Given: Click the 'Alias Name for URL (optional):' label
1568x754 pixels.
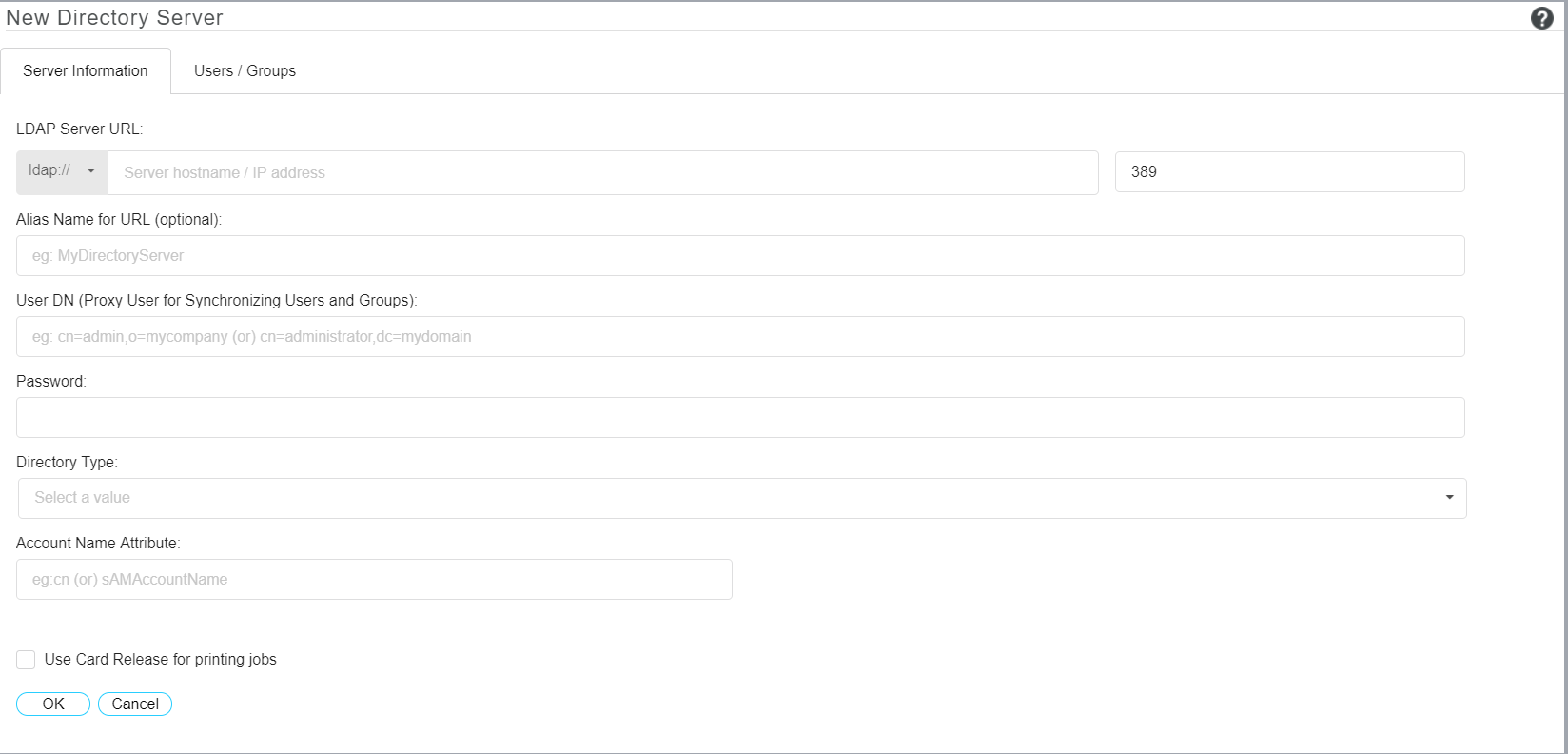Looking at the screenshot, I should [119, 219].
